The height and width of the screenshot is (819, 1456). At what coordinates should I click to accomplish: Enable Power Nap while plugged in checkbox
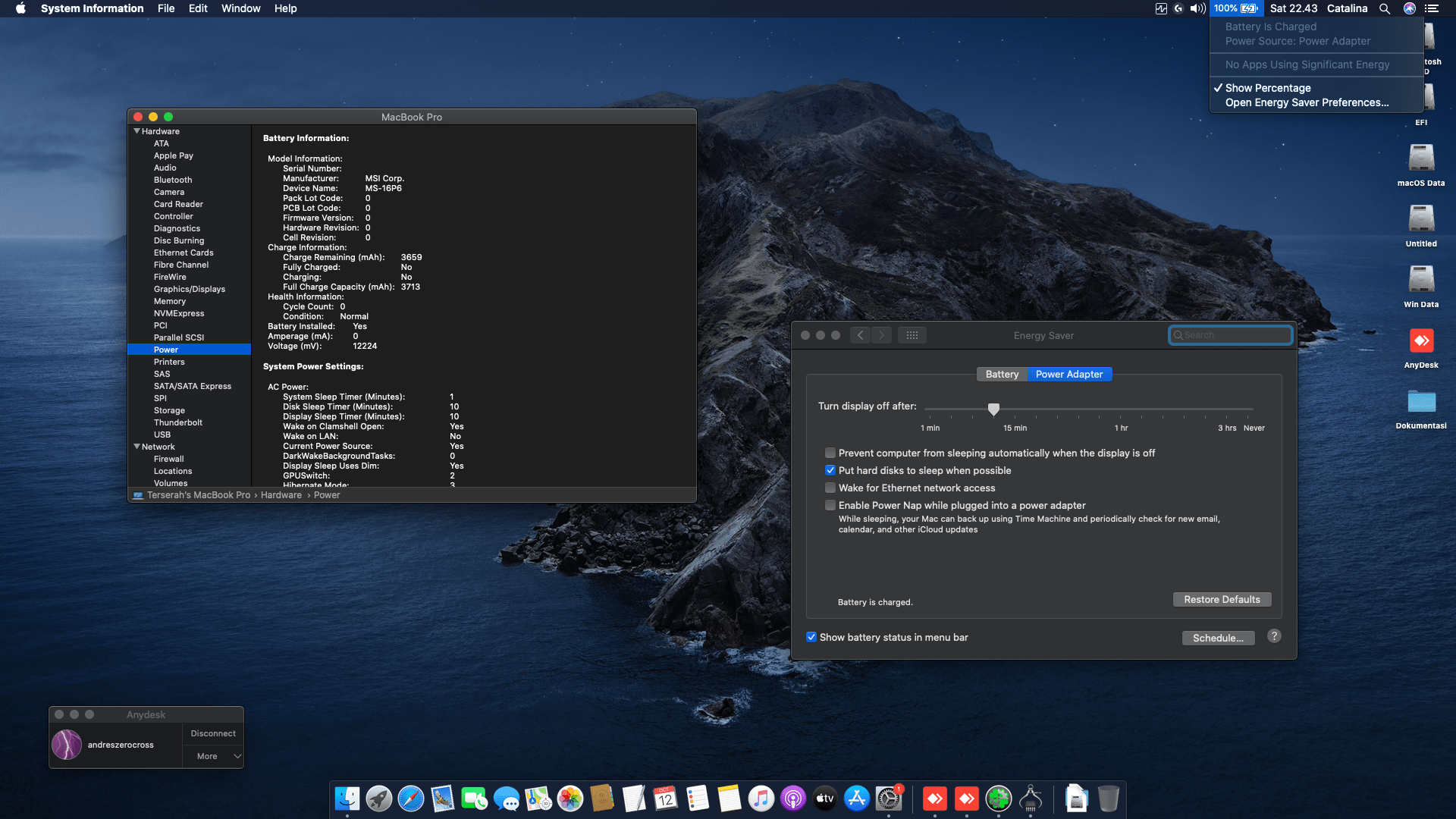[830, 505]
